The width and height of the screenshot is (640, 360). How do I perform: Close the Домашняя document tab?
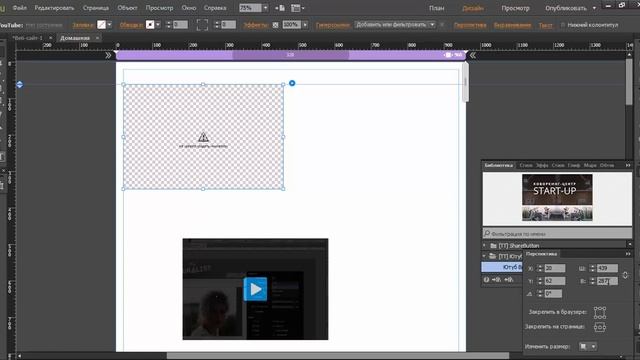click(97, 38)
